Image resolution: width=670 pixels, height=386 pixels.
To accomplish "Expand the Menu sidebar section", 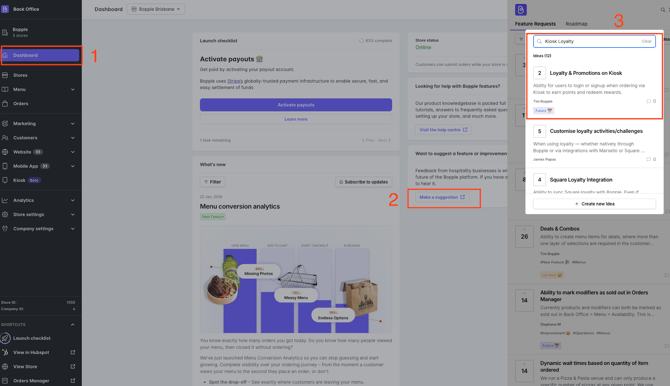I will tap(73, 89).
